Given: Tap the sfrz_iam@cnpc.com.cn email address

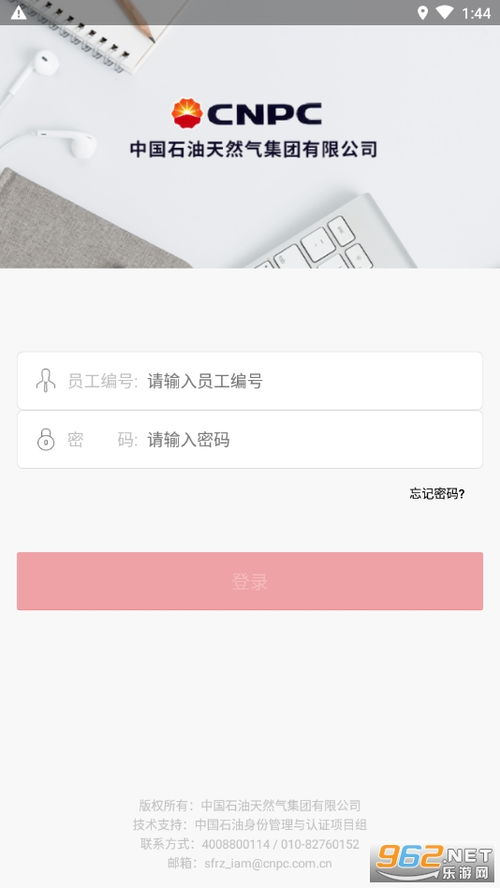Looking at the screenshot, I should coord(268,863).
